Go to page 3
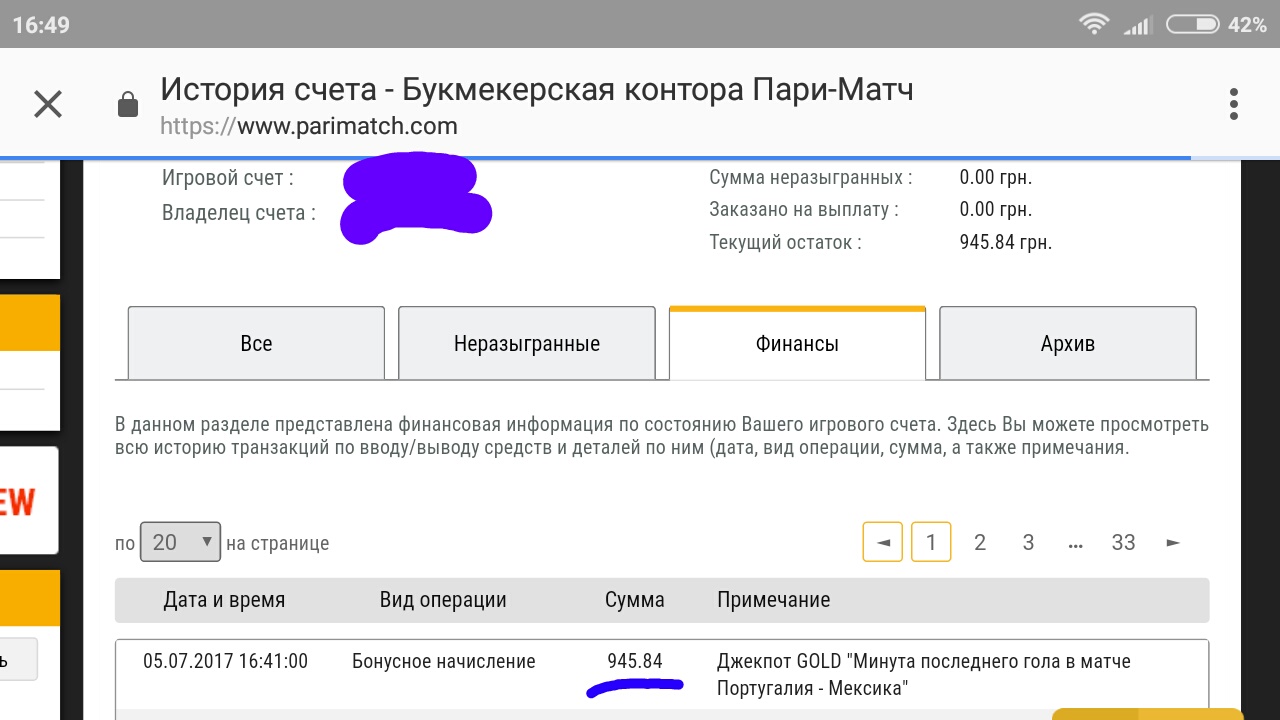This screenshot has height=720, width=1280. pos(1028,542)
